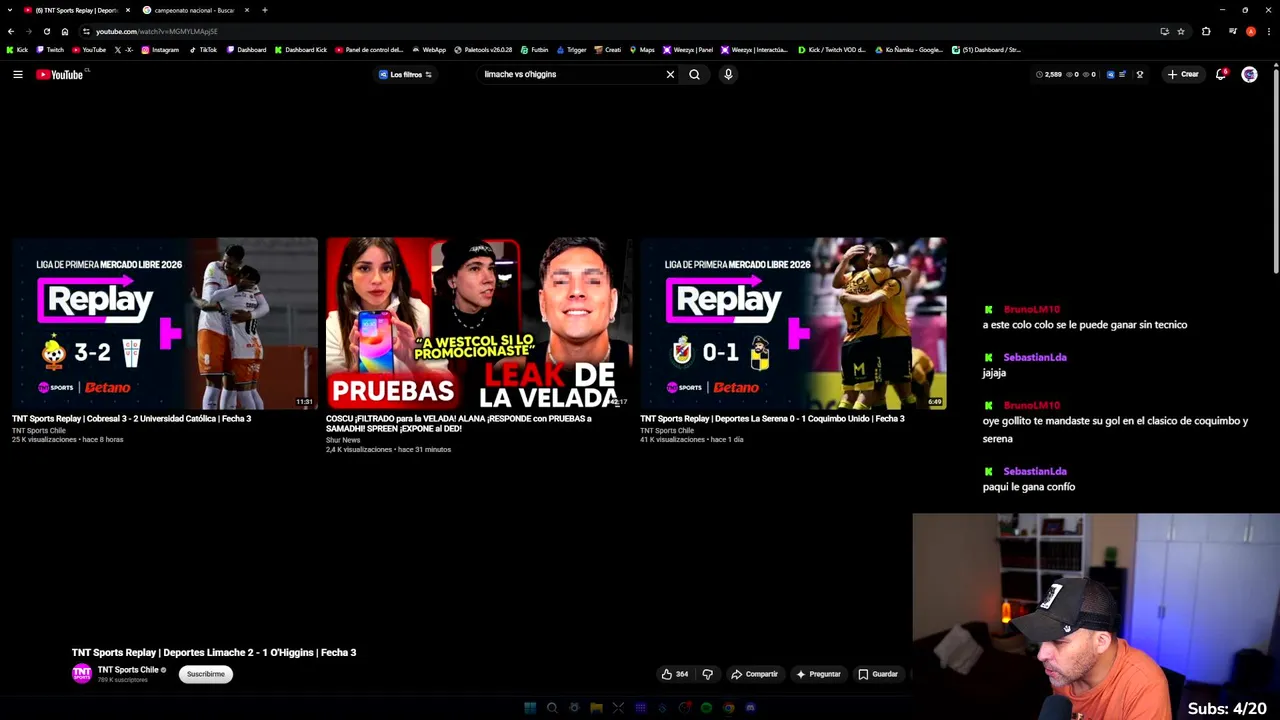1280x720 pixels.
Task: Open the Paletools v26.0.28 bookmark
Action: [x=483, y=49]
